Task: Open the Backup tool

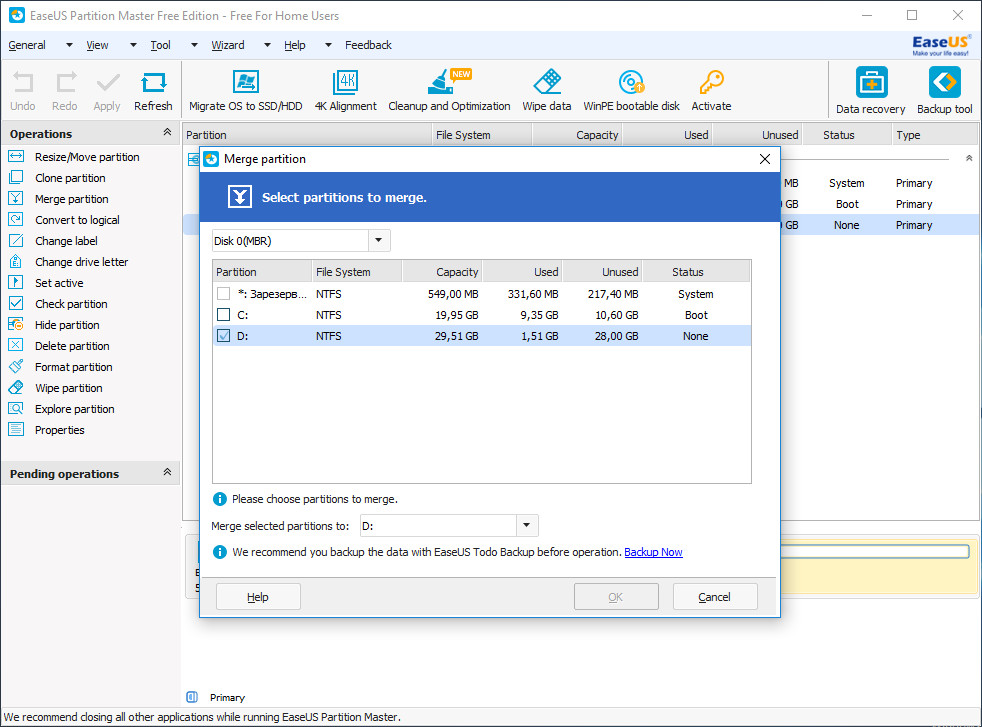Action: pyautogui.click(x=944, y=91)
